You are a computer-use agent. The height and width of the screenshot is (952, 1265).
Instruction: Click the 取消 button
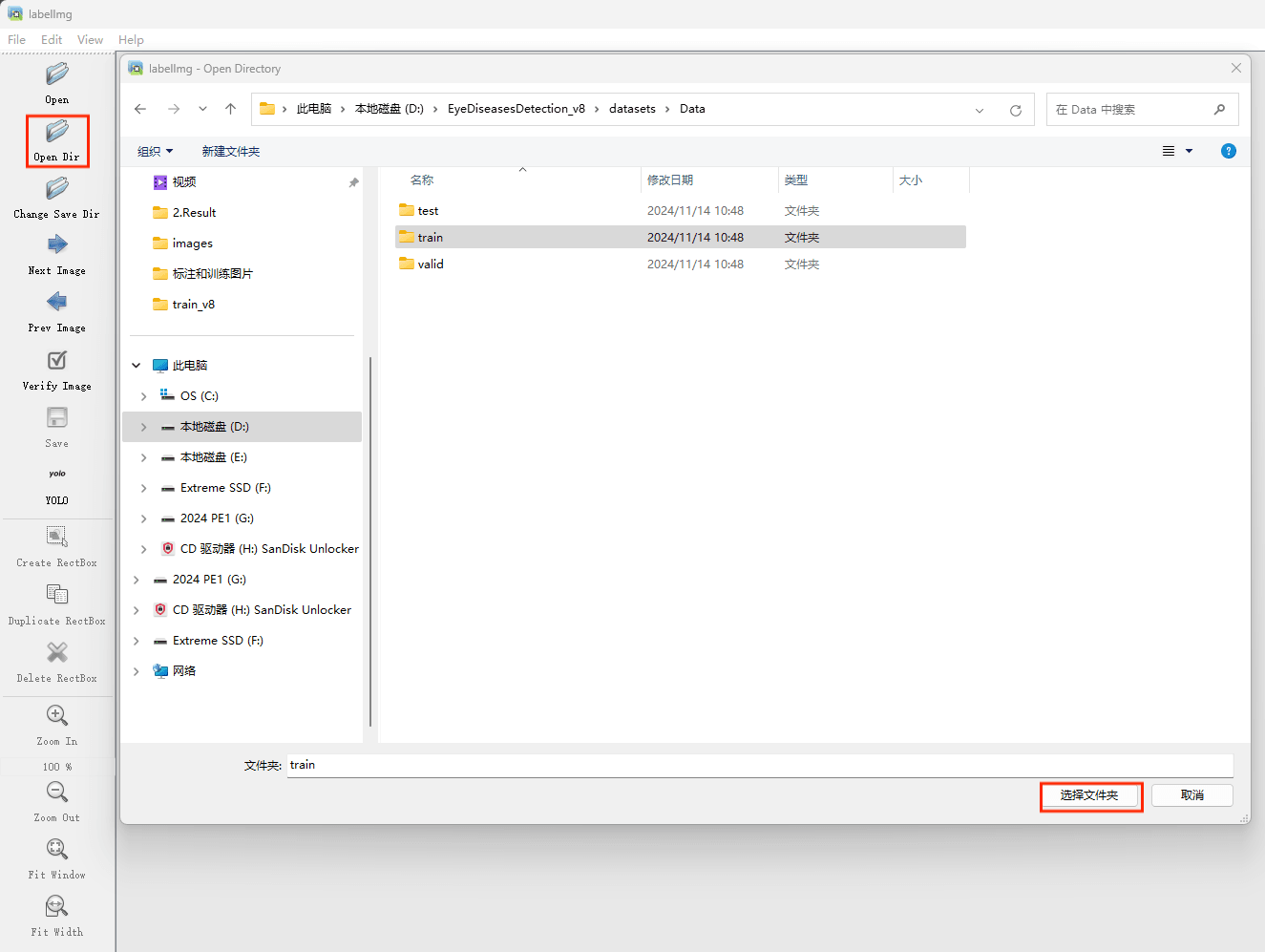click(1192, 795)
